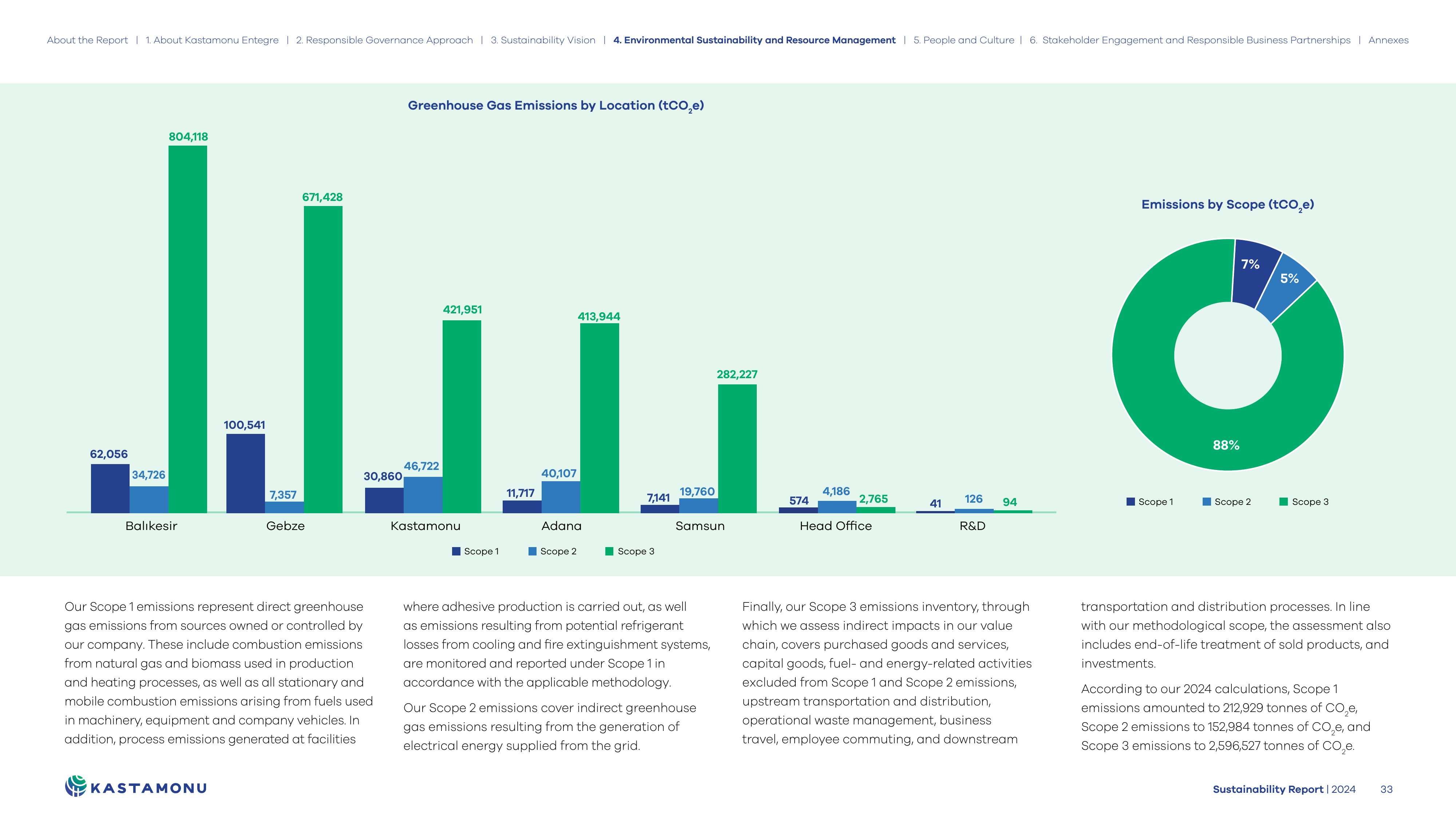Viewport: 1456px width, 819px height.
Task: Go to '6. Stakeholder Engagement and Responsible Business Partnerships'
Action: pyautogui.click(x=1190, y=40)
